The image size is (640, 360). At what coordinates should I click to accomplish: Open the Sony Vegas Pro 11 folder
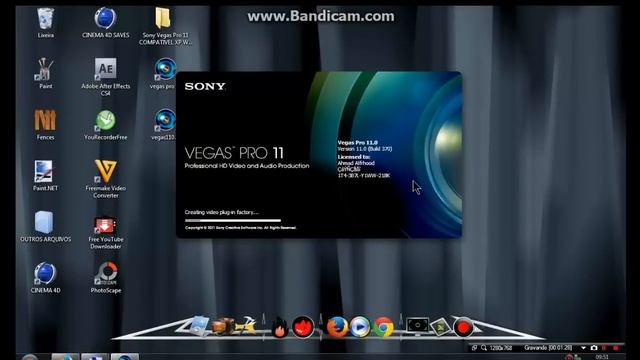[165, 25]
